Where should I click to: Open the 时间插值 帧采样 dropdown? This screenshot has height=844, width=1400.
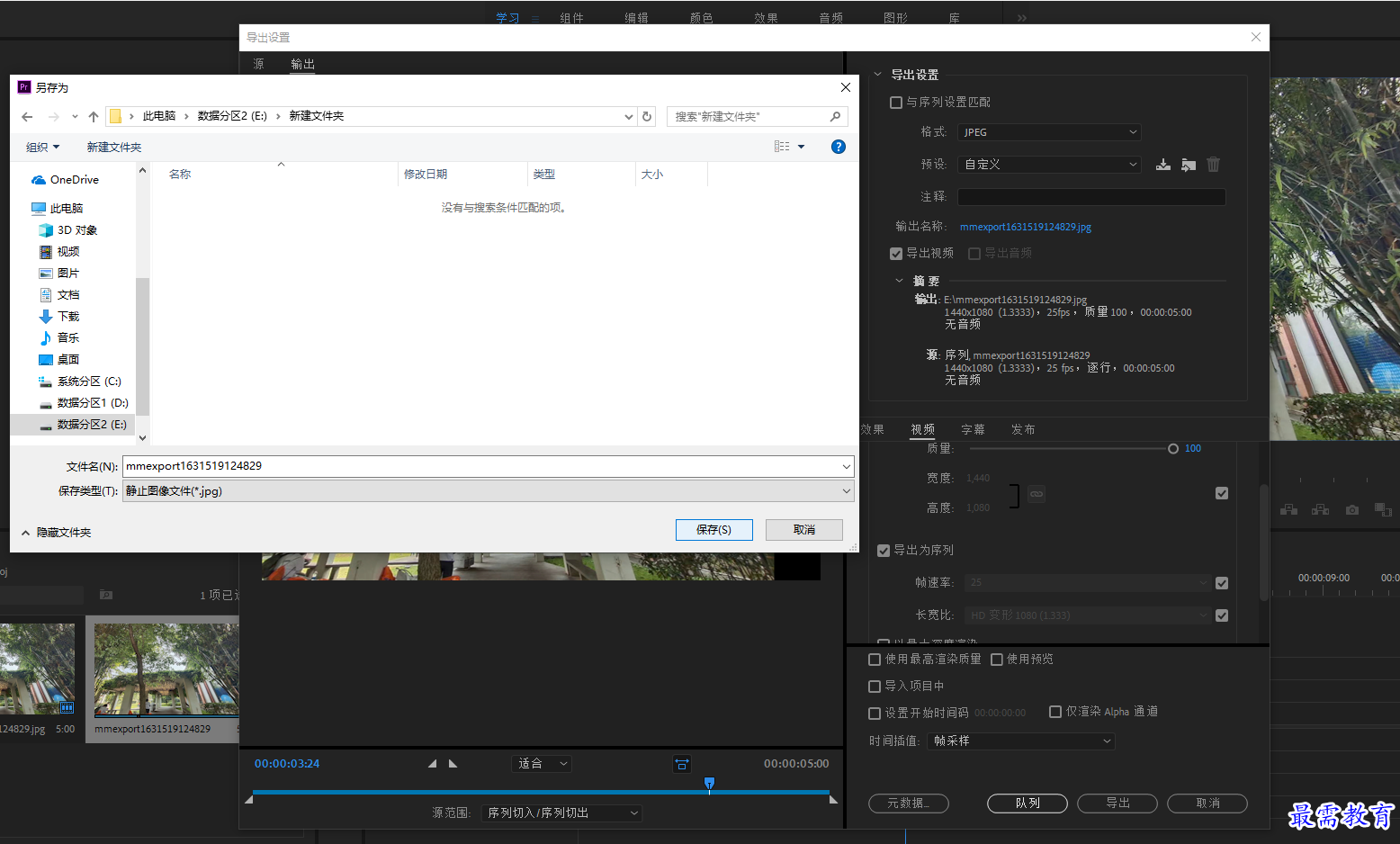[1021, 741]
